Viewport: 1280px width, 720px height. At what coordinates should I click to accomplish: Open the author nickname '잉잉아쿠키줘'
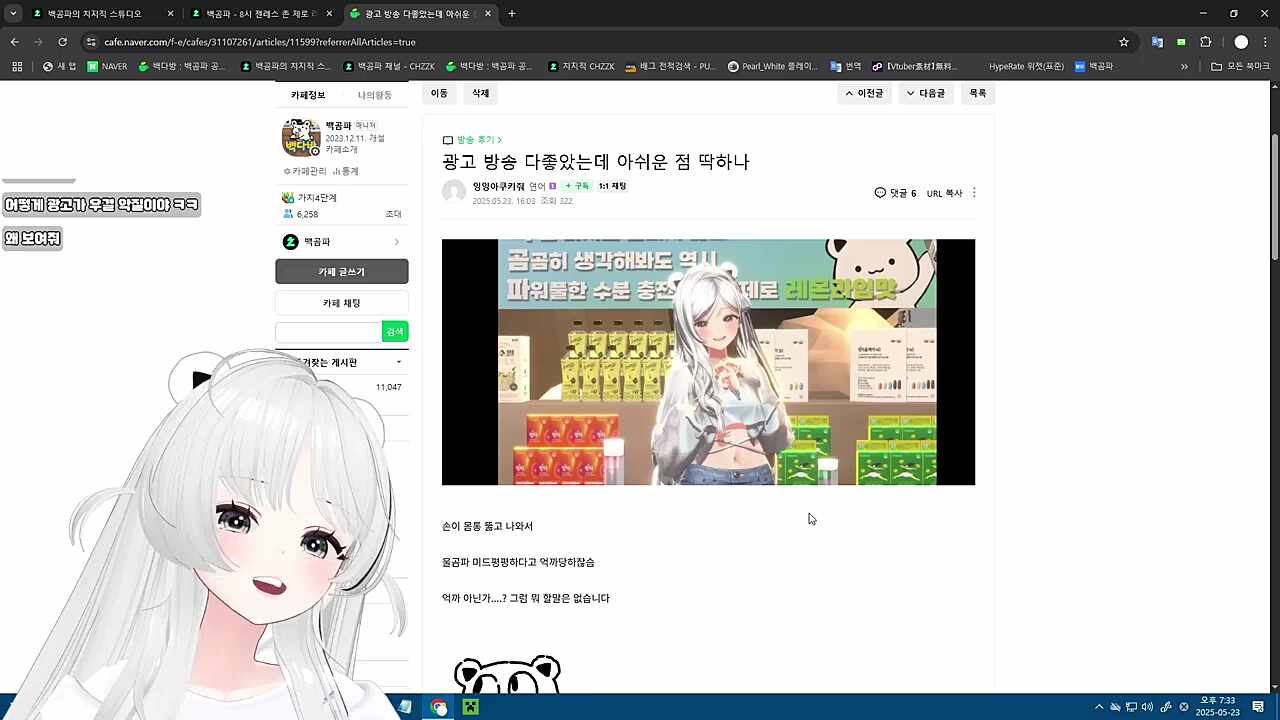coord(498,186)
